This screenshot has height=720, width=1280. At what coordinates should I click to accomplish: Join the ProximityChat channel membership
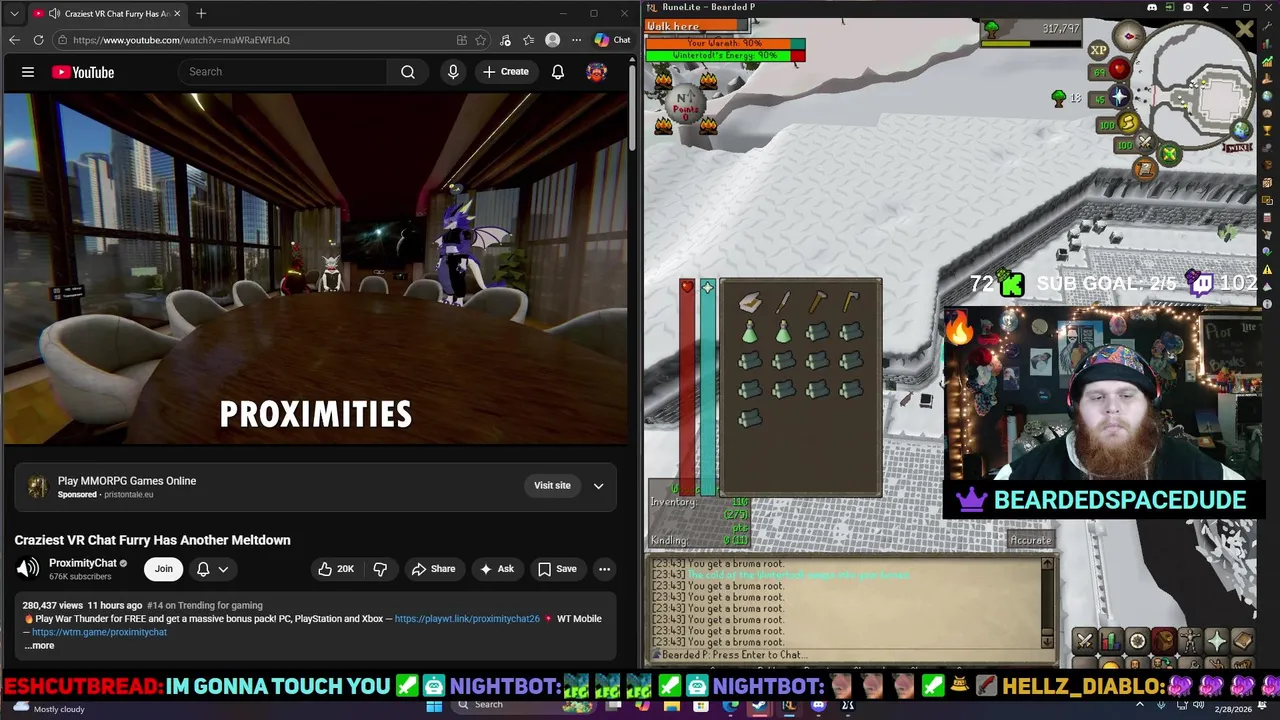coord(163,569)
